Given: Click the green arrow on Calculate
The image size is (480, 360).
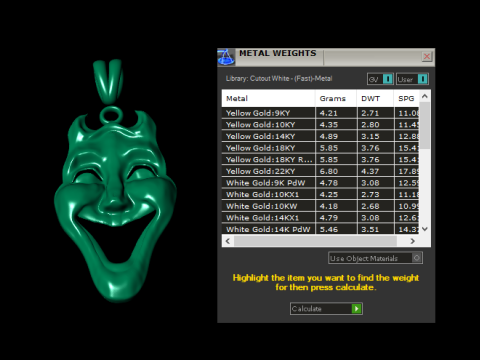Looking at the screenshot, I should (x=357, y=309).
